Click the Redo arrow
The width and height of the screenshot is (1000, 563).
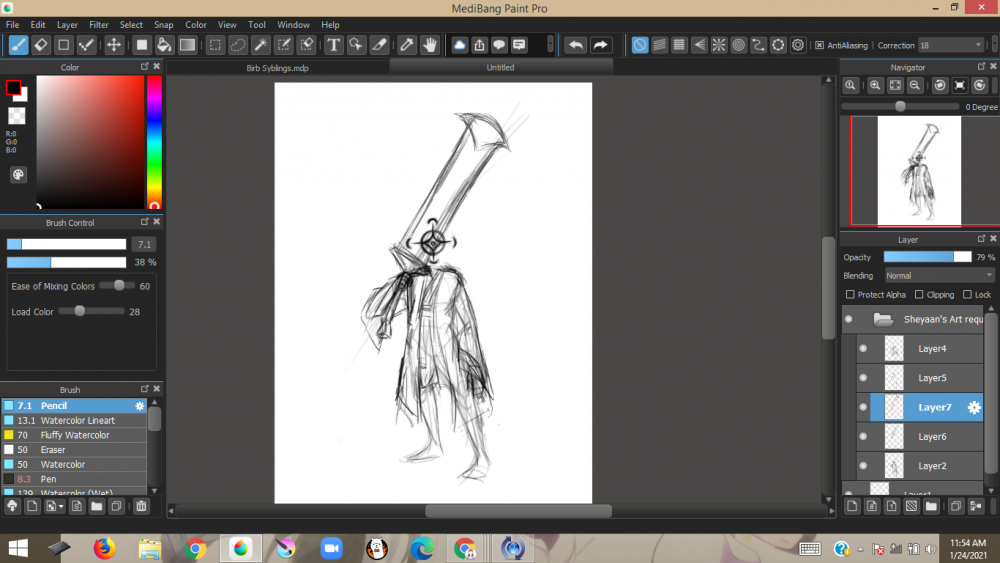[x=601, y=45]
